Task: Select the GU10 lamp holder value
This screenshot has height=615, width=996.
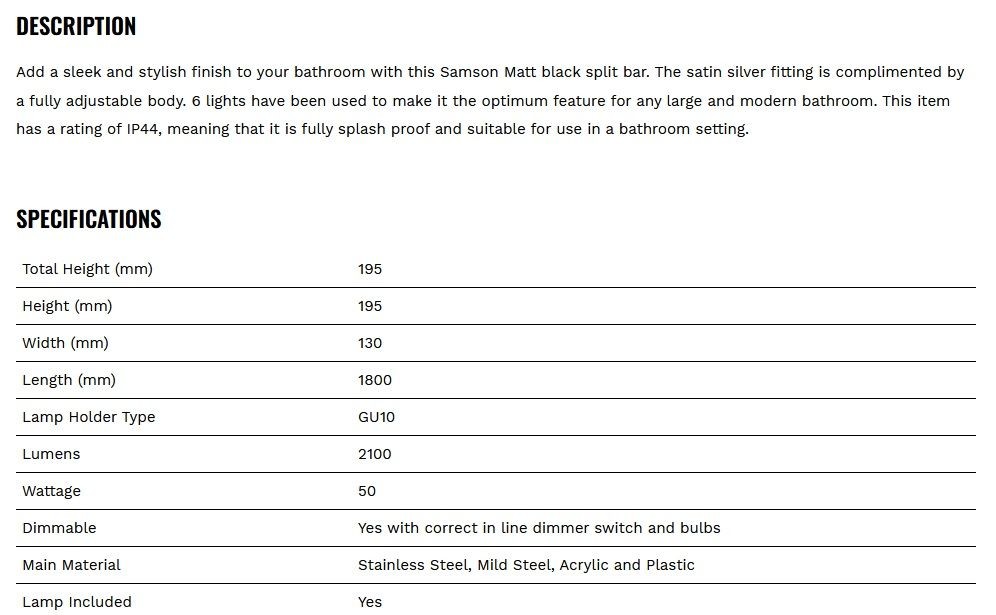Action: [376, 417]
